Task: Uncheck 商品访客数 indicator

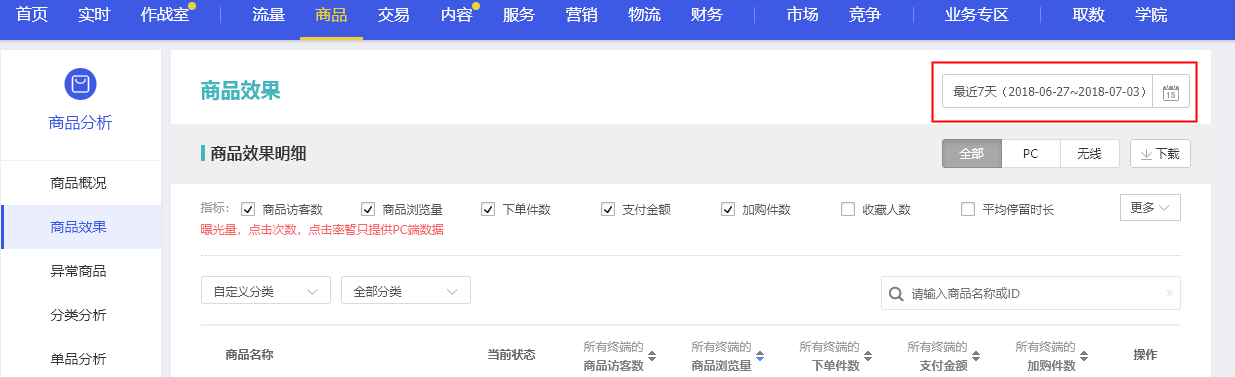Action: 248,209
